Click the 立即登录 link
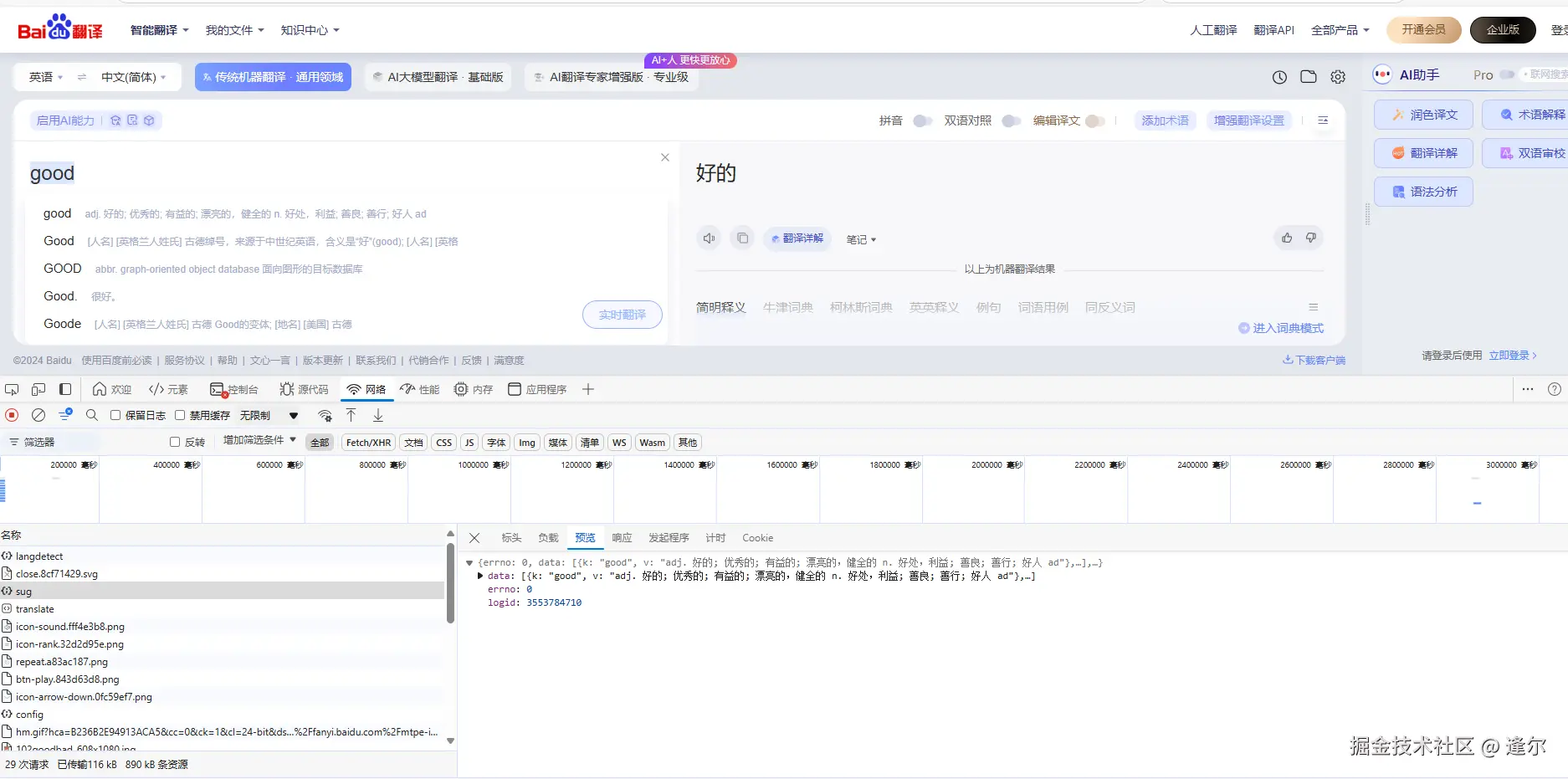Viewport: 1568px width, 779px height. 1511,355
